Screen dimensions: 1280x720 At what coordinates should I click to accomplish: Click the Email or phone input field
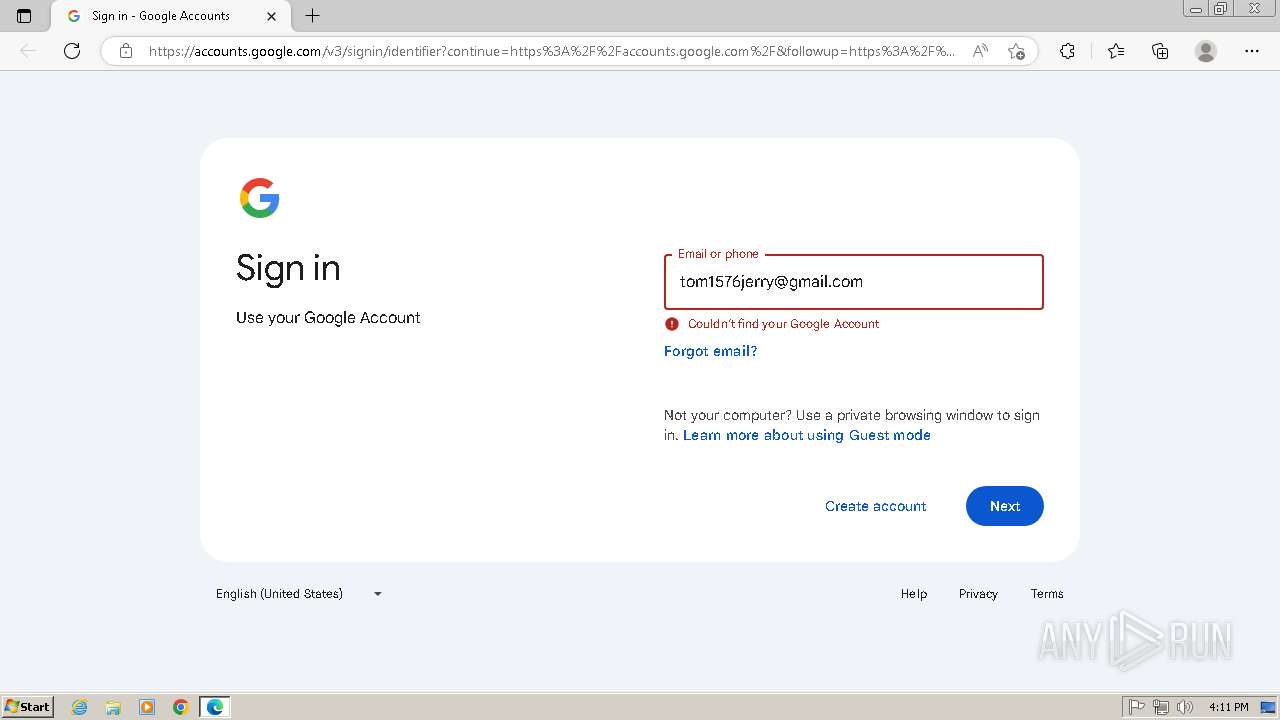point(853,282)
